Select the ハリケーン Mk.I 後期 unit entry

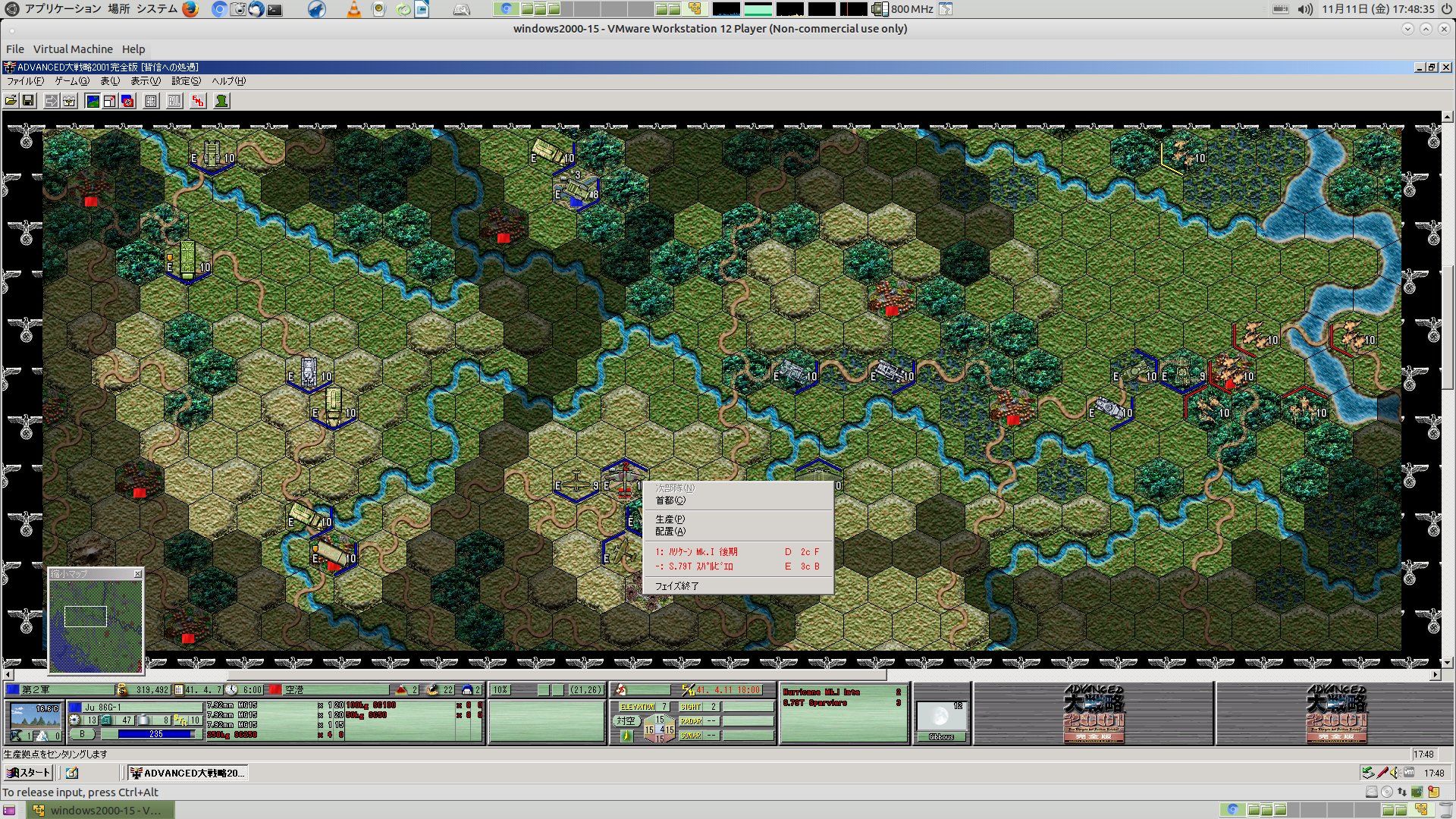(738, 552)
